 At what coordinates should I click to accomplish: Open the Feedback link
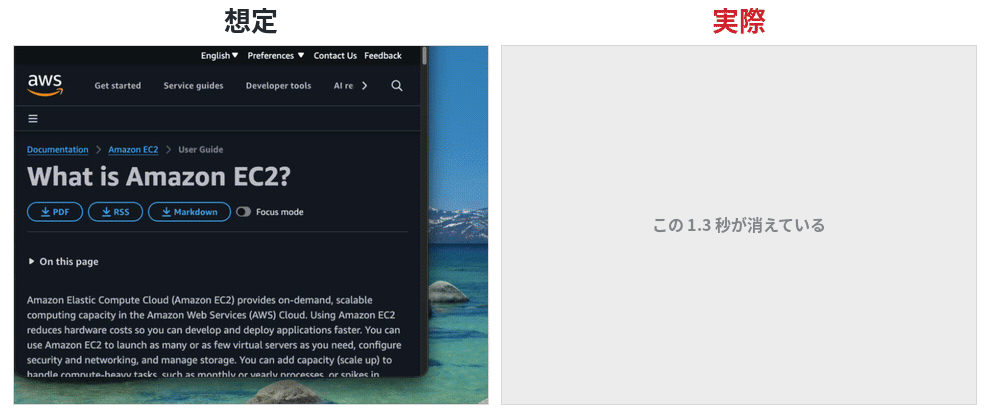(383, 56)
